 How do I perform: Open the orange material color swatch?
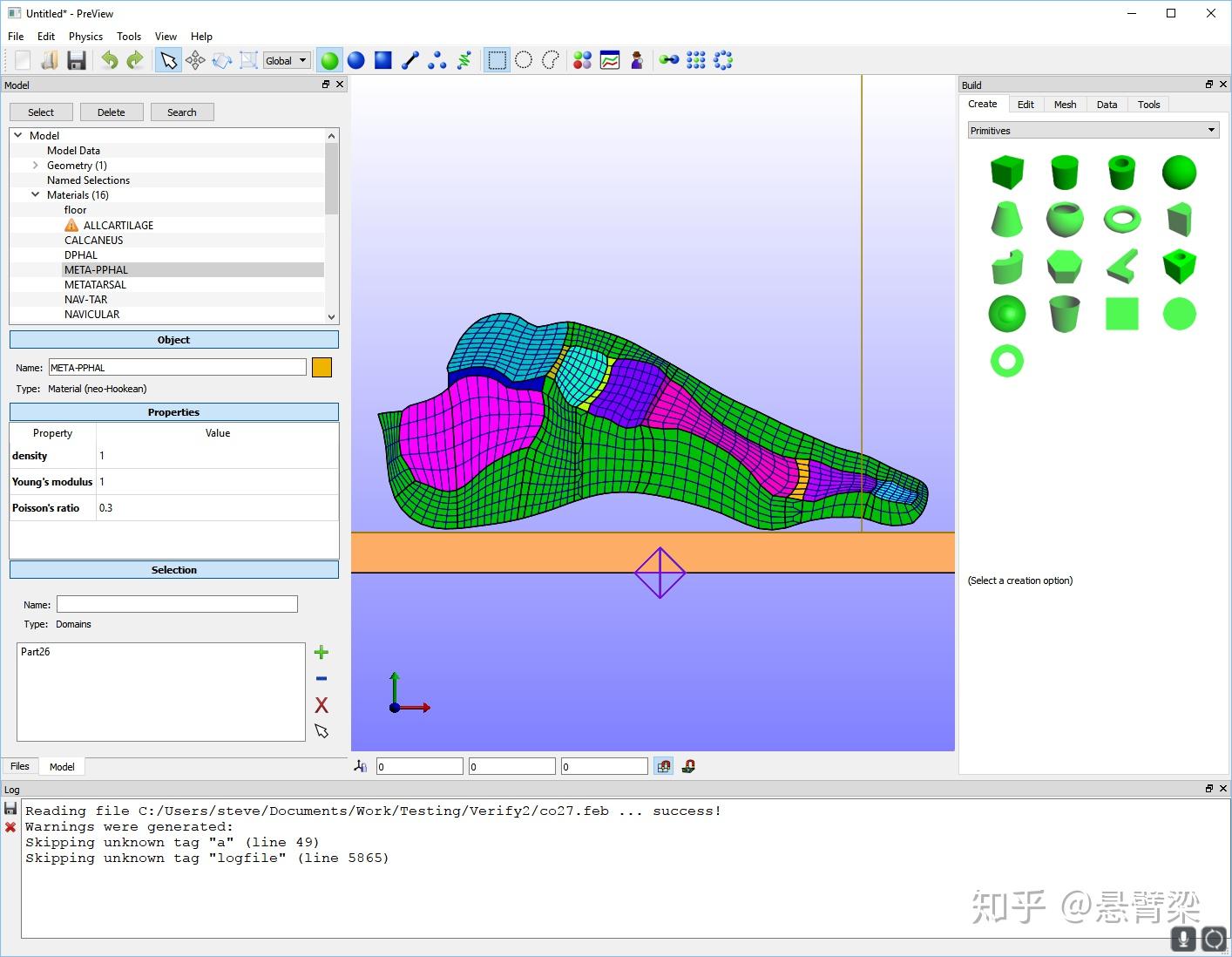[x=322, y=368]
